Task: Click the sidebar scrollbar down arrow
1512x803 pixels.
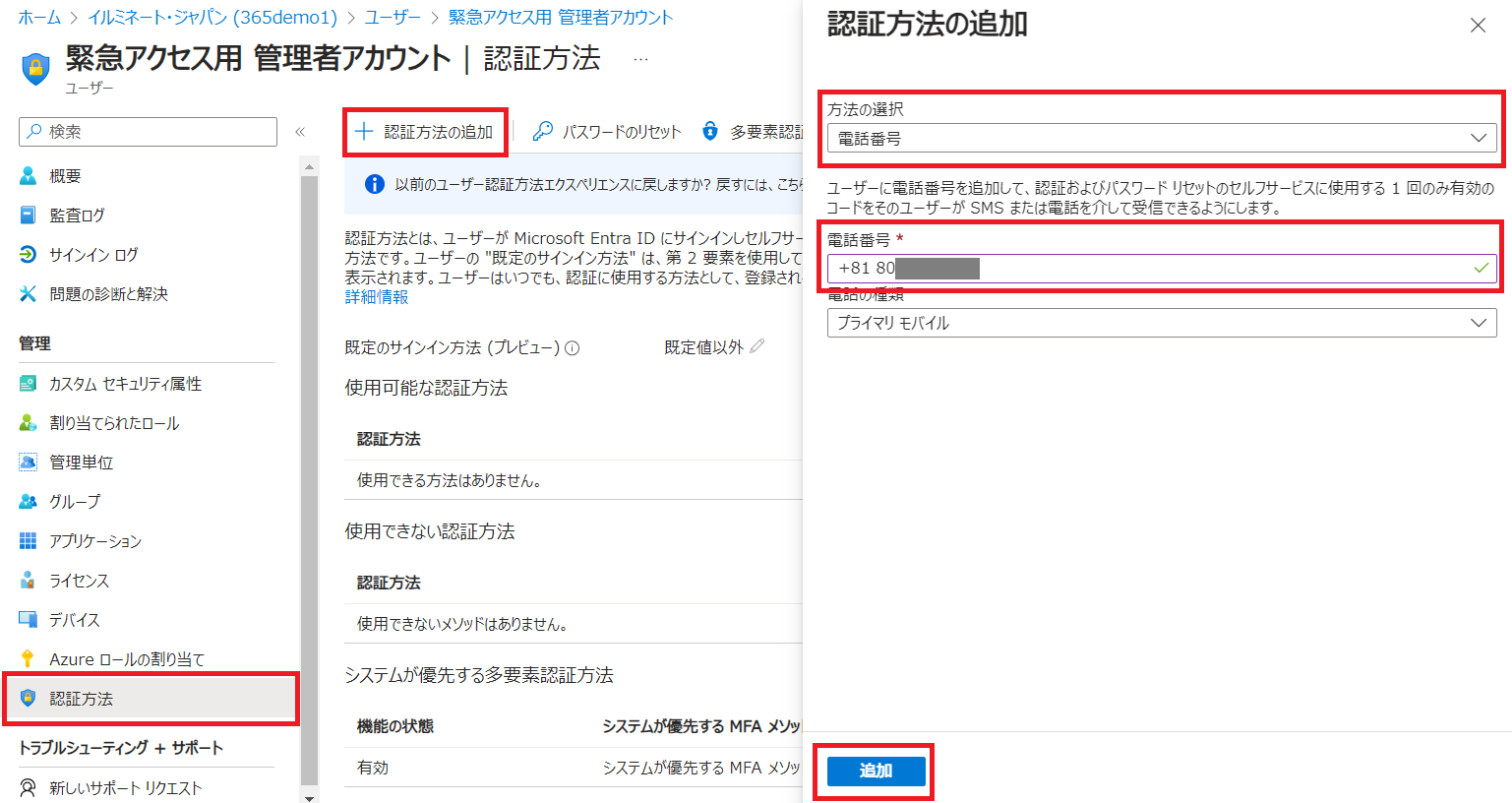Action: point(310,797)
